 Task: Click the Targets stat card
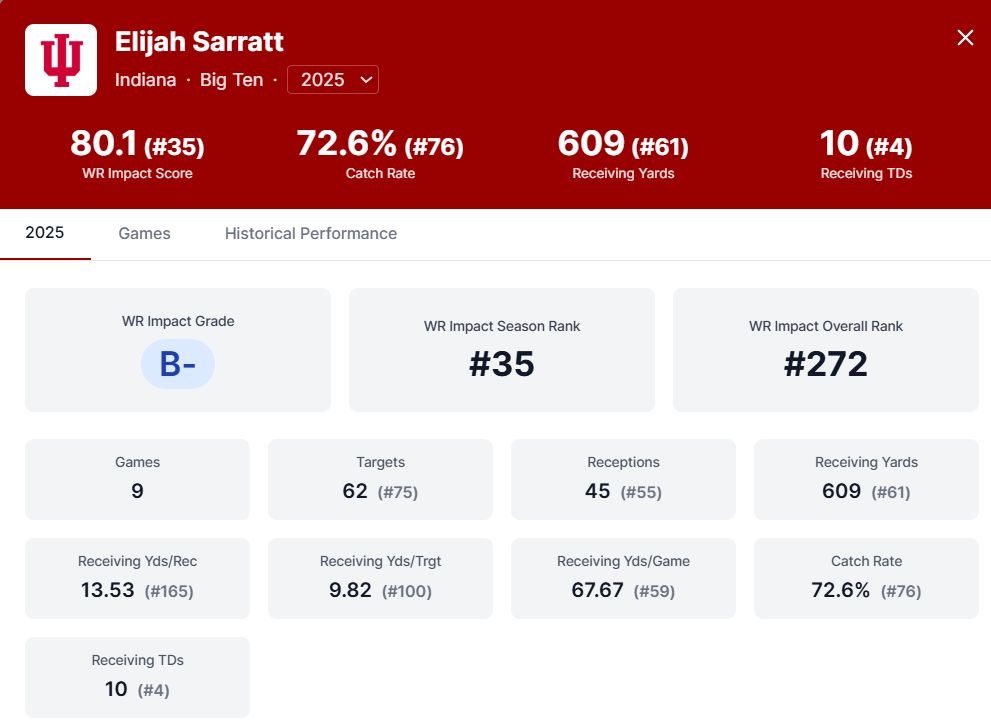pos(380,479)
